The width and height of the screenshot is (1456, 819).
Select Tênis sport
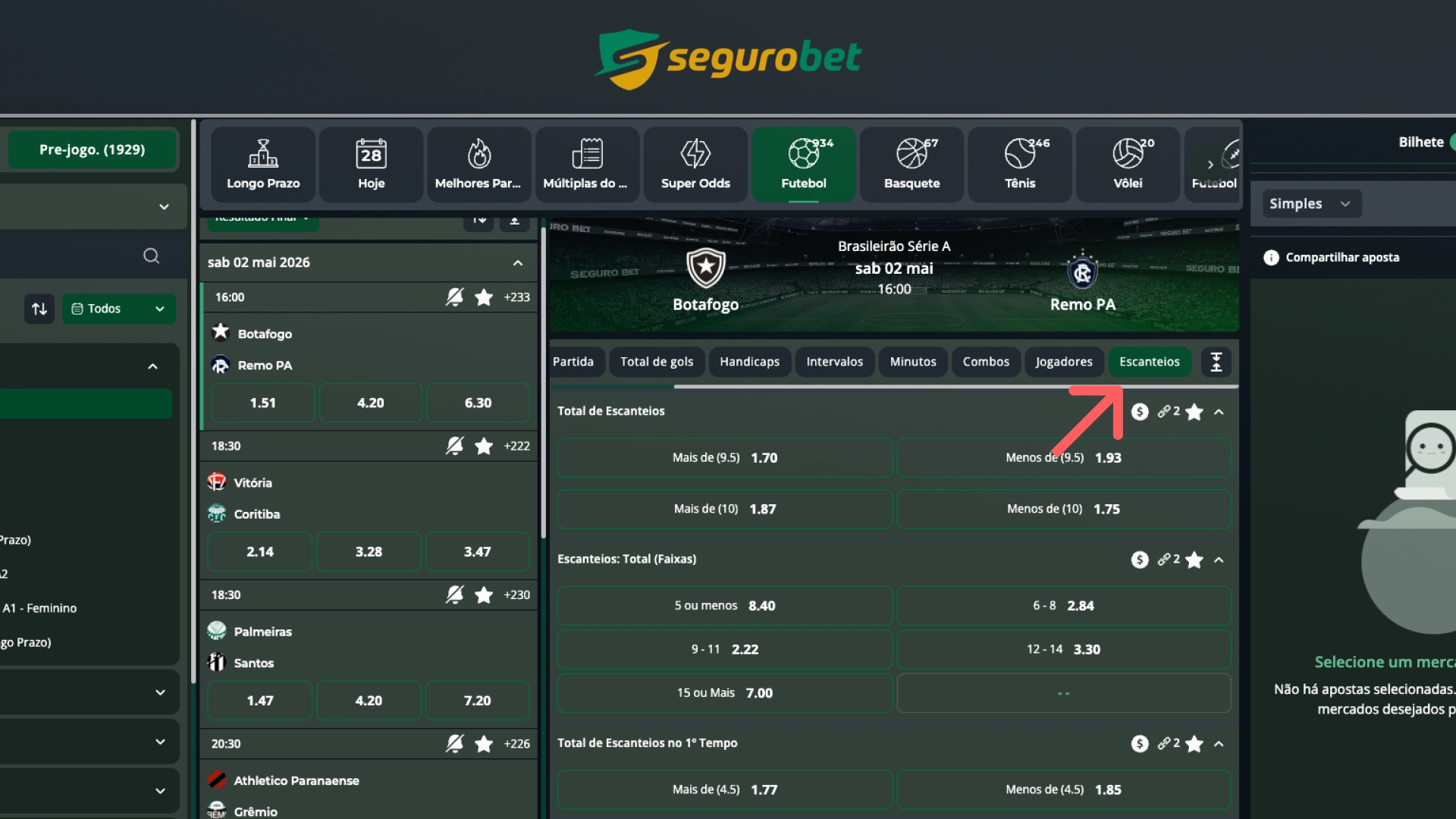(x=1020, y=165)
